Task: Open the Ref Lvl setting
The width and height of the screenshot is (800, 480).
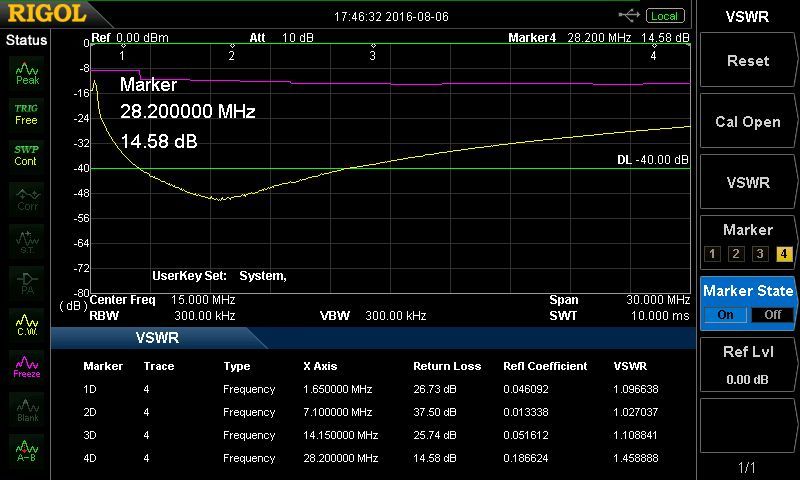Action: (748, 360)
